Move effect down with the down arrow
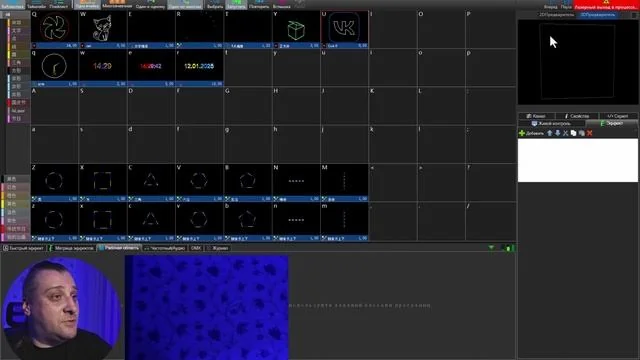Screen dimensions: 640x360 tap(558, 133)
